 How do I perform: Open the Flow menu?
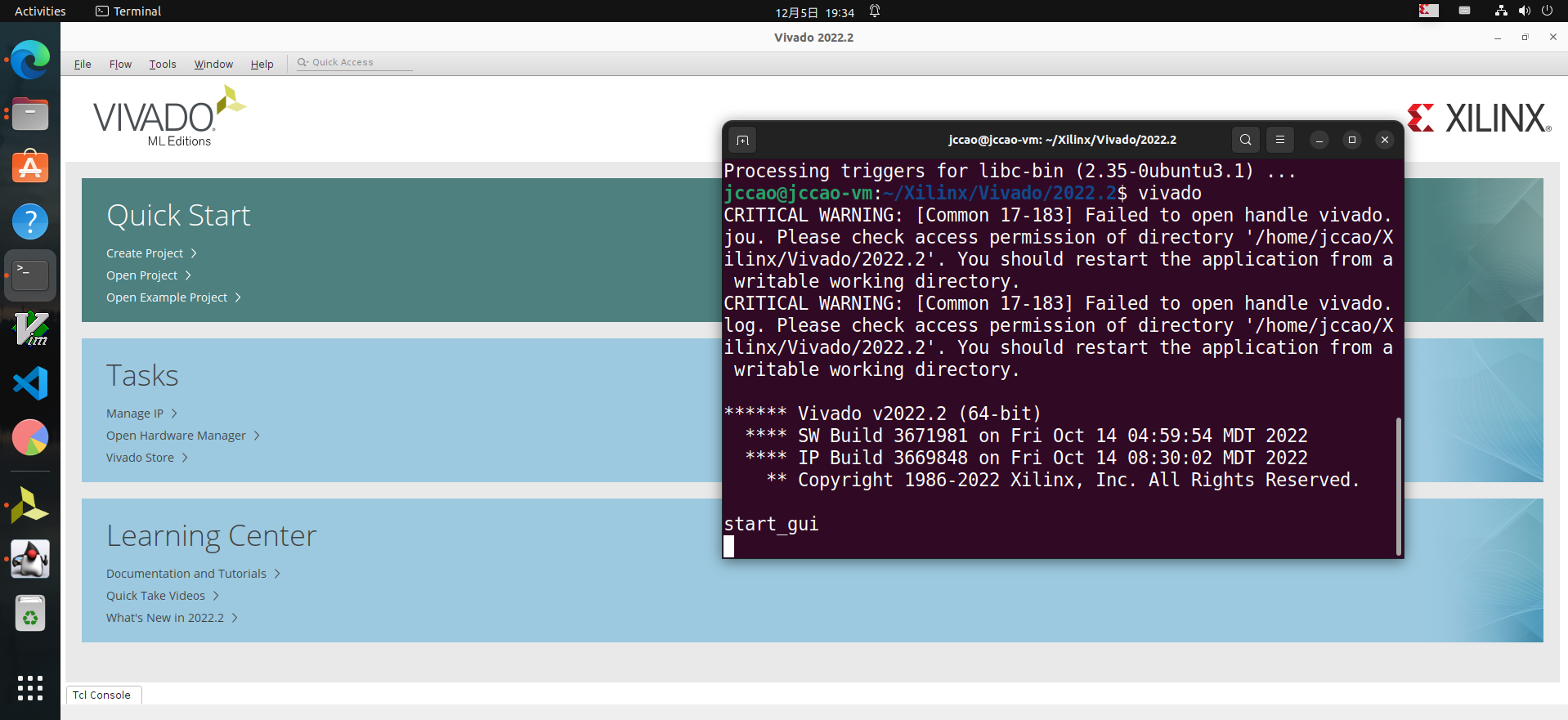pyautogui.click(x=120, y=64)
